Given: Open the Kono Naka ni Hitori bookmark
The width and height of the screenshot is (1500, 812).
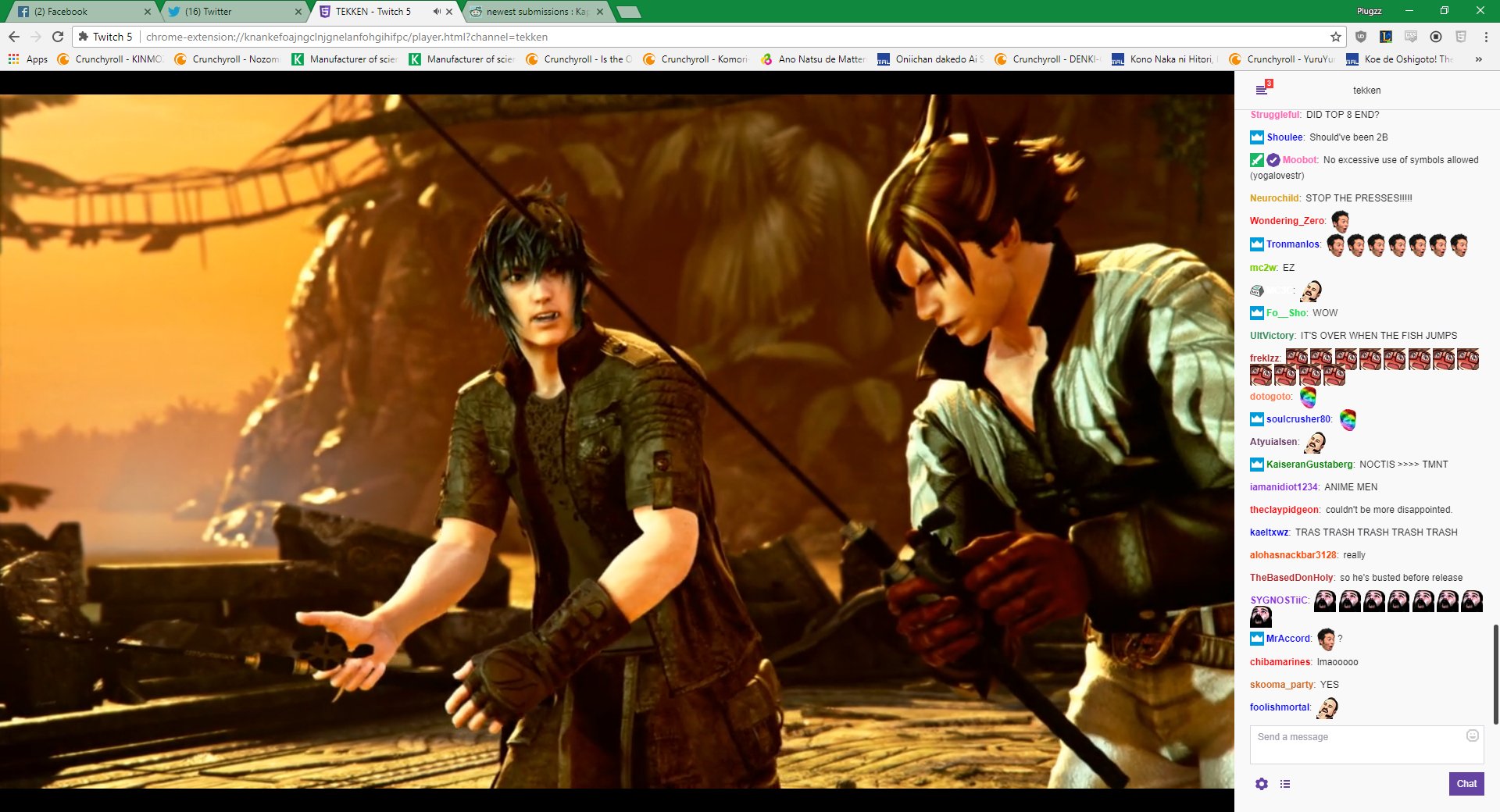Looking at the screenshot, I should click(x=1165, y=59).
